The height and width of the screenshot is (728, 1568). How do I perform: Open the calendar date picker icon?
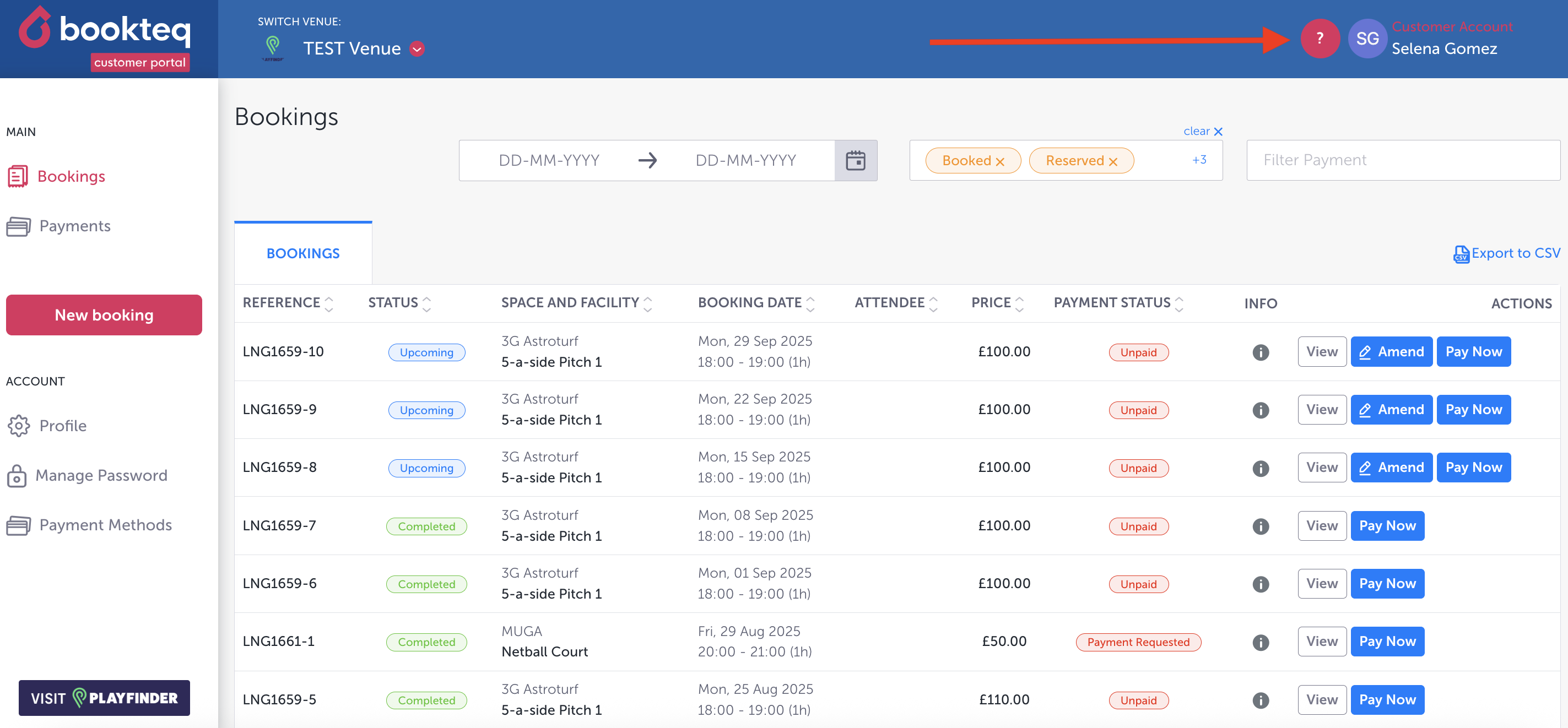pyautogui.click(x=855, y=161)
